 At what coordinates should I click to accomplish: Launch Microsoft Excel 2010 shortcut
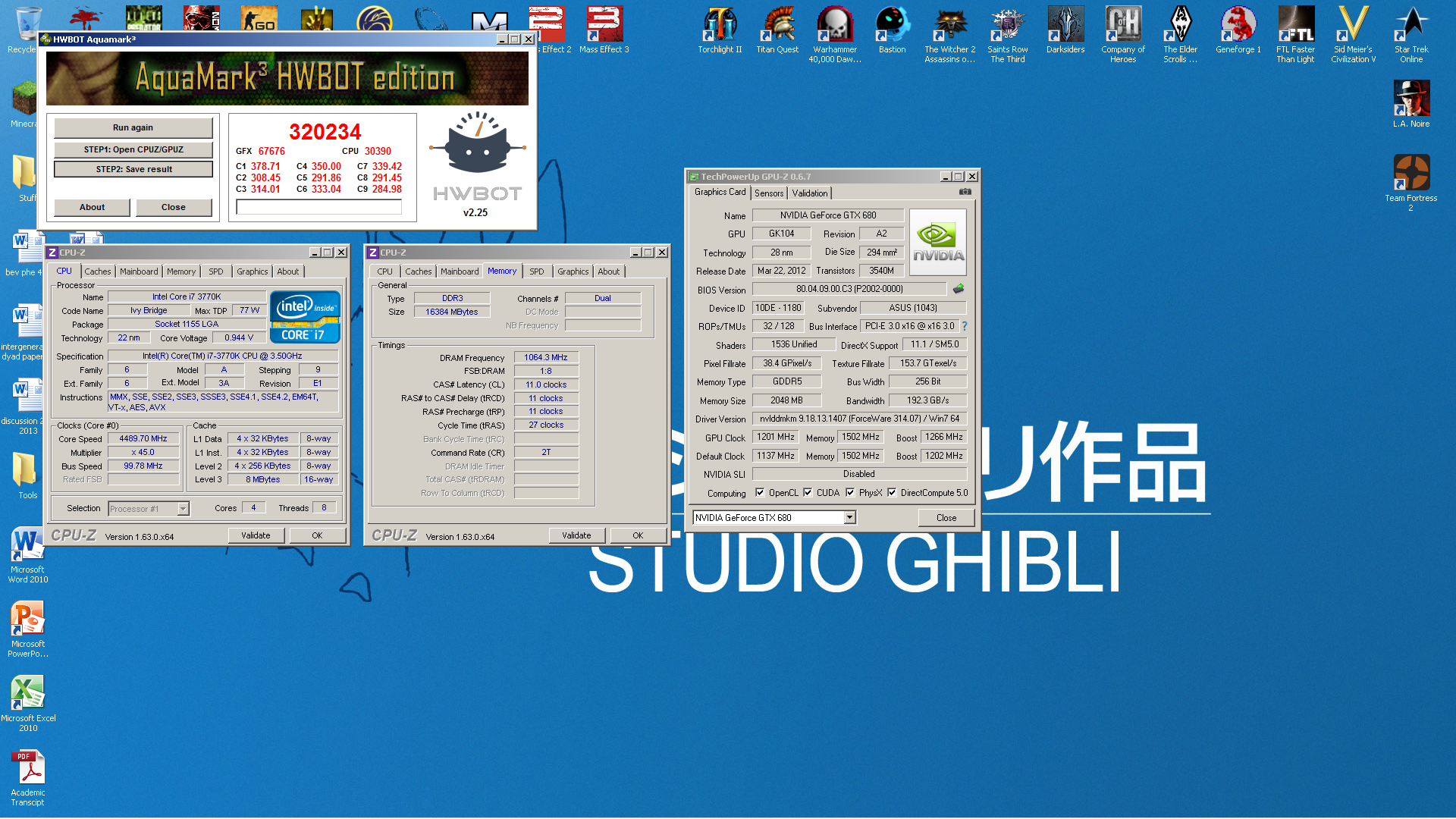click(x=28, y=703)
